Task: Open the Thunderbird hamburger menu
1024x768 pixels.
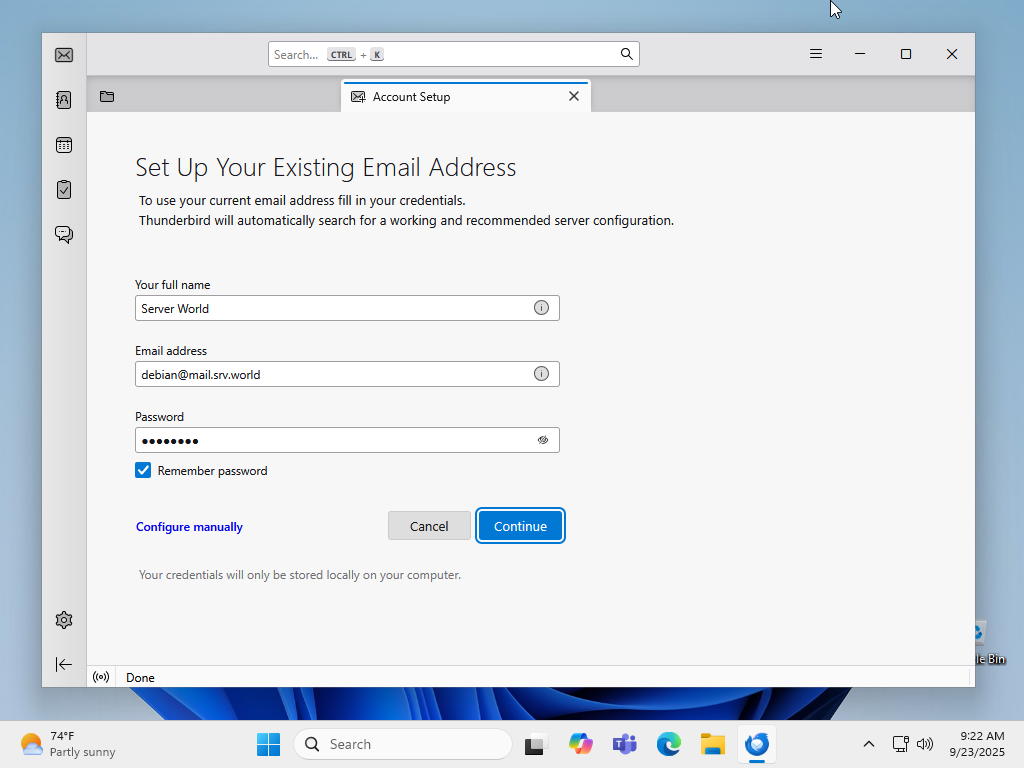Action: click(x=816, y=54)
